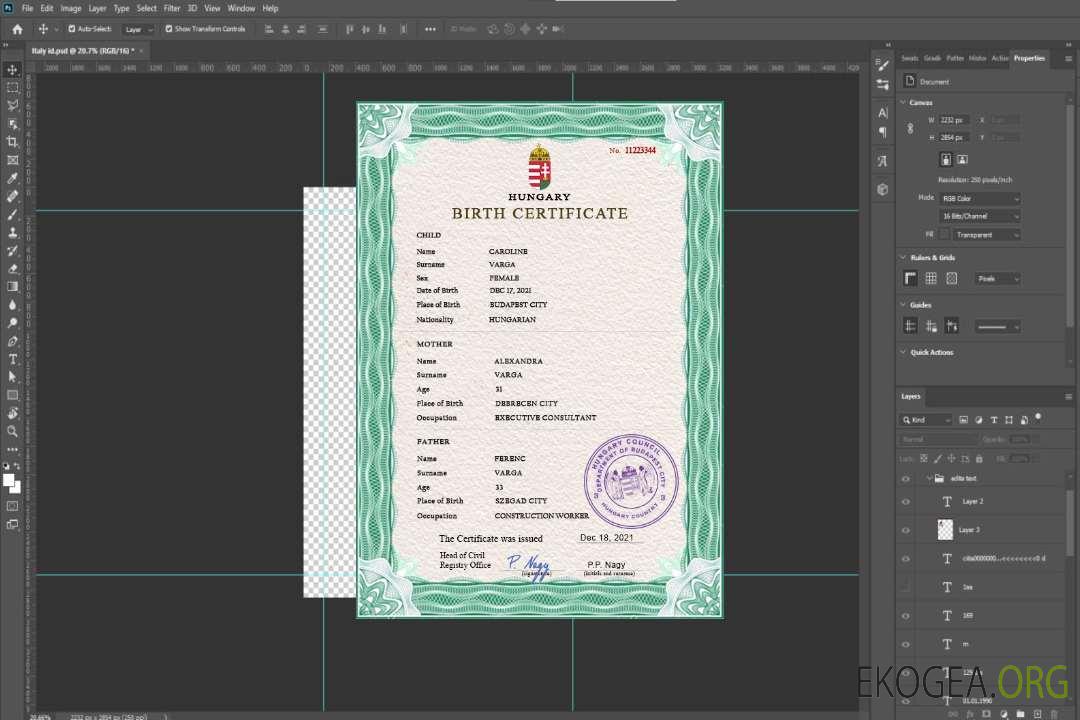
Task: Collapse the Canvas section
Action: (903, 102)
